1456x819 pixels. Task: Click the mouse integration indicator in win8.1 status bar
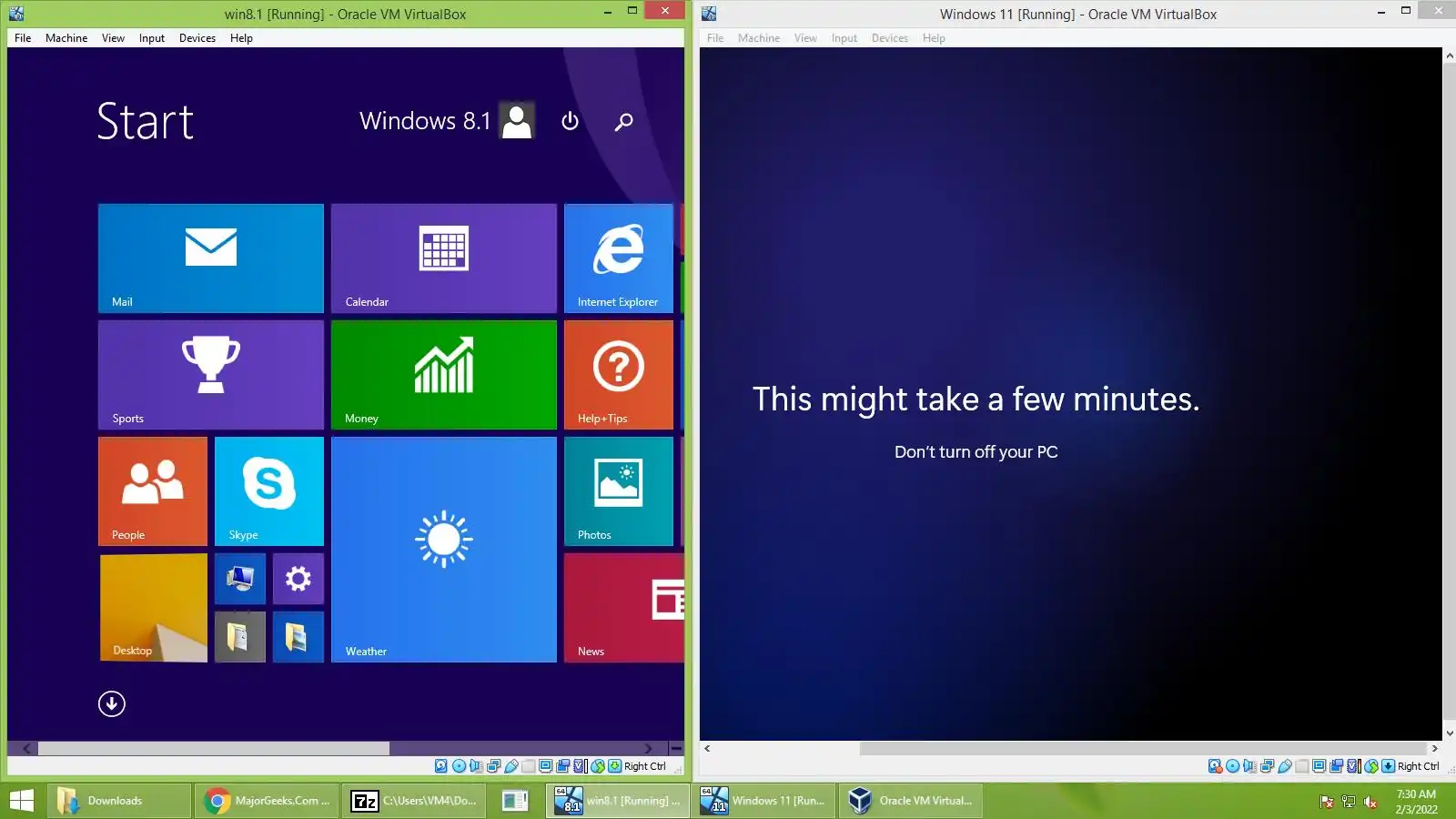coord(598,766)
